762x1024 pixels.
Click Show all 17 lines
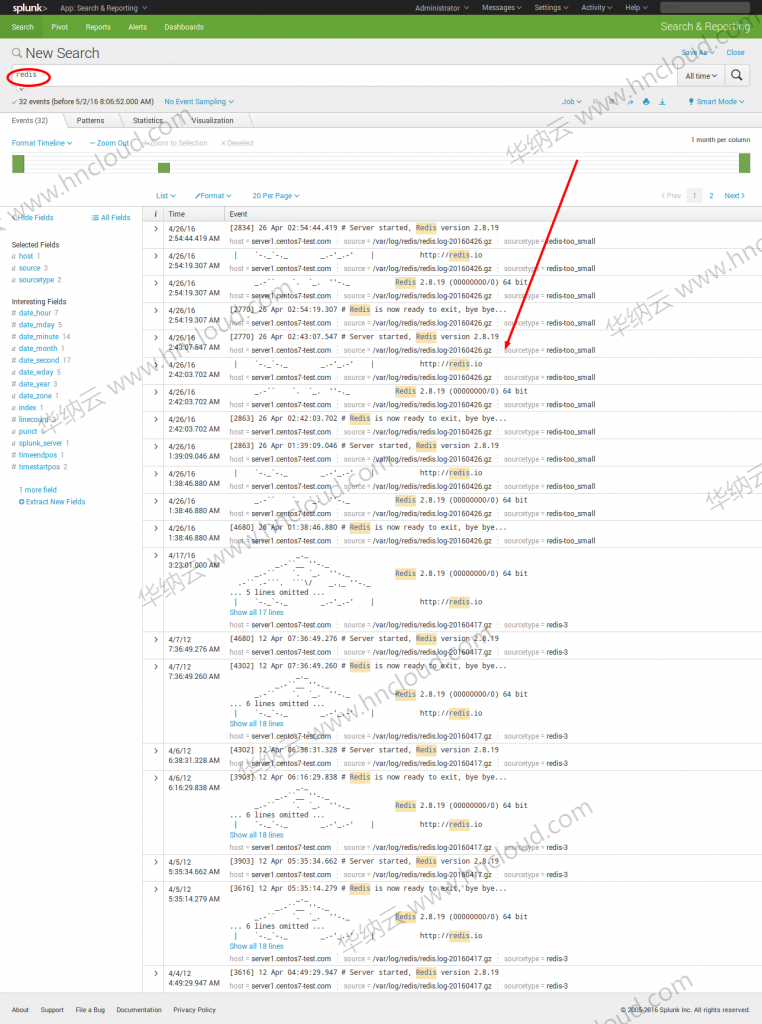point(257,613)
